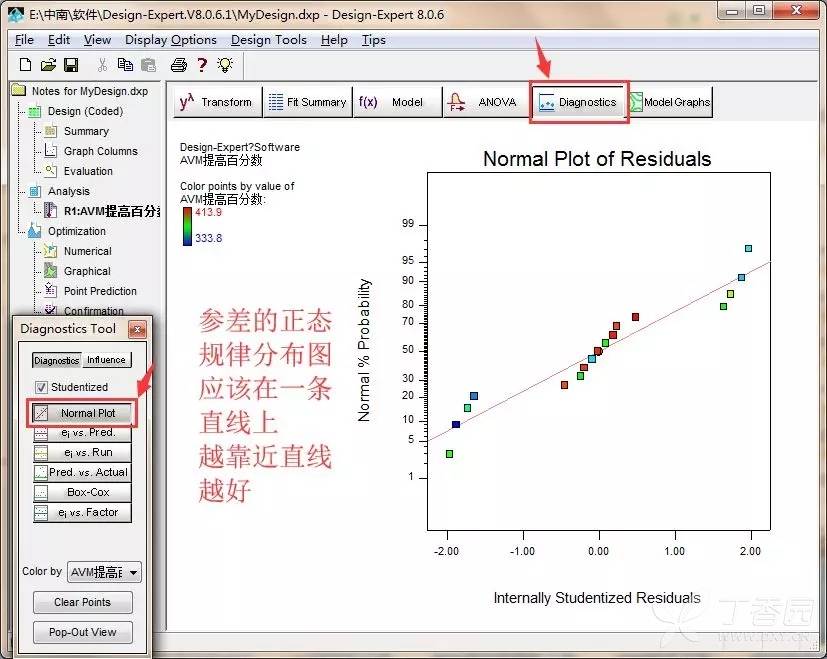
Task: Click the Summary node icon
Action: pyautogui.click(x=51, y=131)
